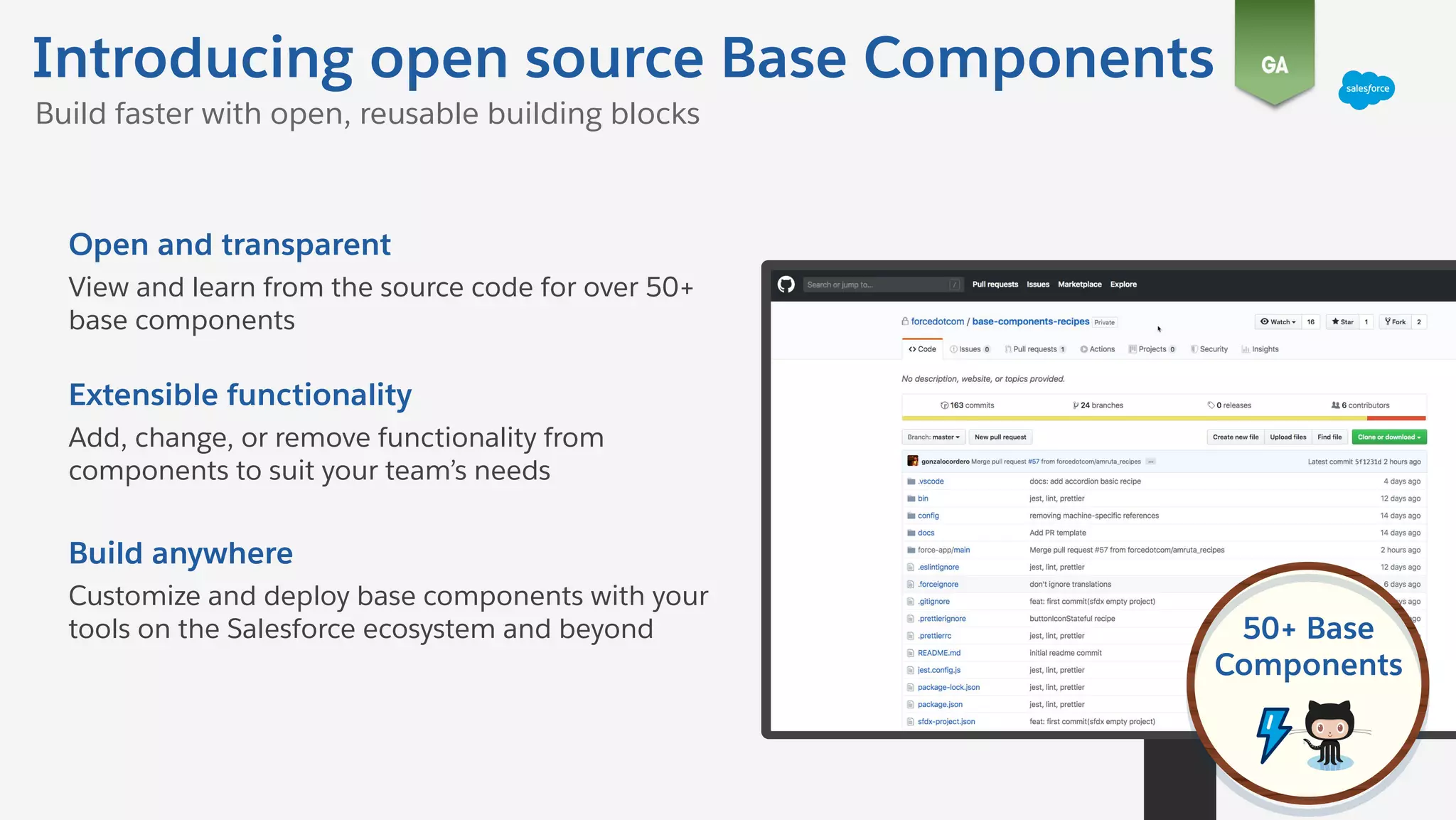Open the Clone or download dropdown
The image size is (1456, 820).
tap(1388, 437)
